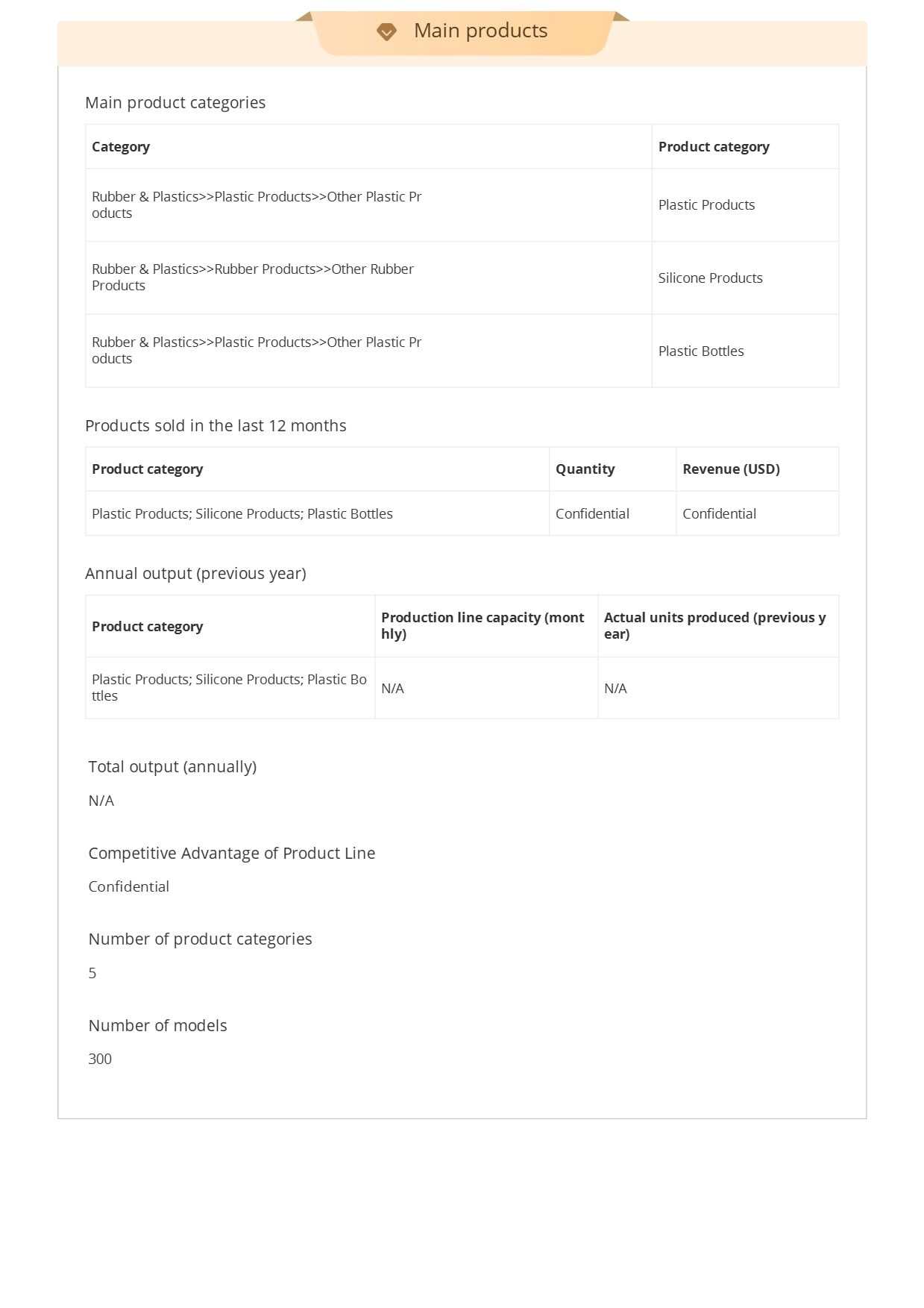Click the Other Rubber Products category path

click(253, 277)
